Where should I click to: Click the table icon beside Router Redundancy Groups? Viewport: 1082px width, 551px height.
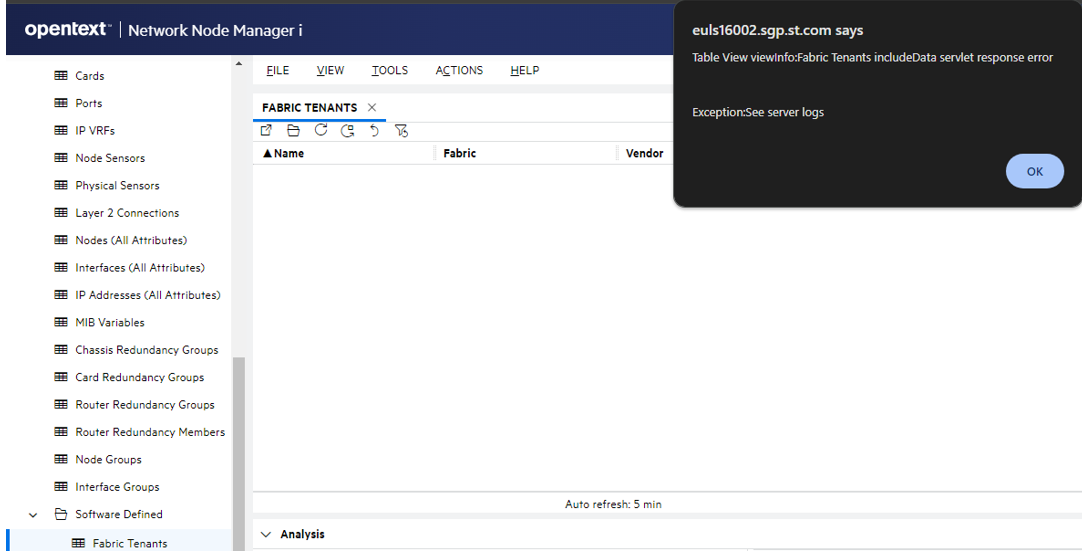(61, 404)
